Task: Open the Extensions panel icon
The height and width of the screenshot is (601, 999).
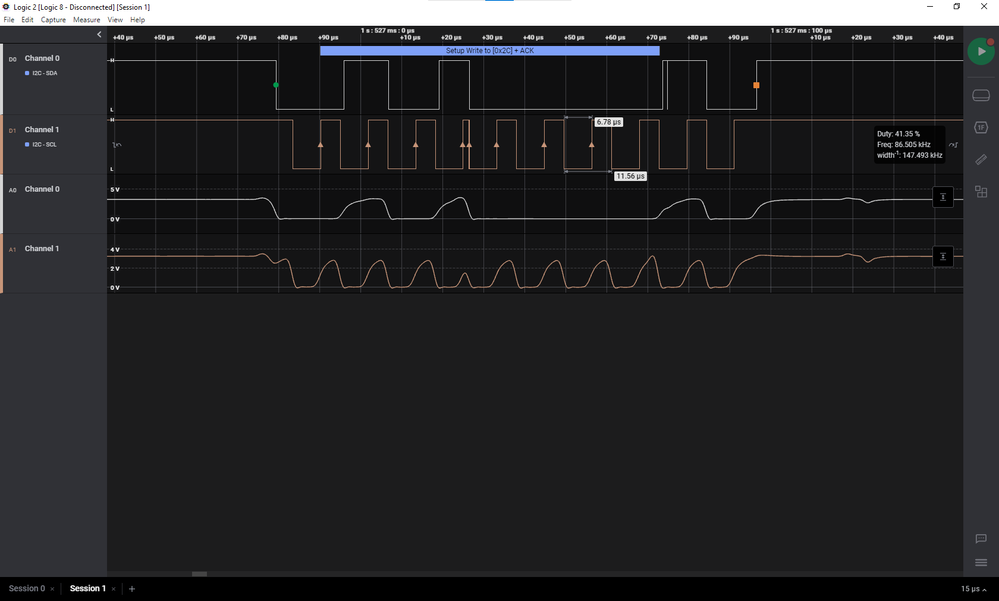Action: (x=981, y=191)
